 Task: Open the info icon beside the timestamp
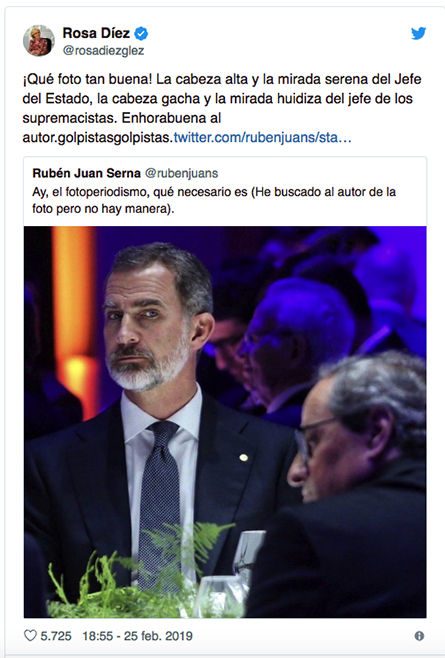[x=419, y=636]
